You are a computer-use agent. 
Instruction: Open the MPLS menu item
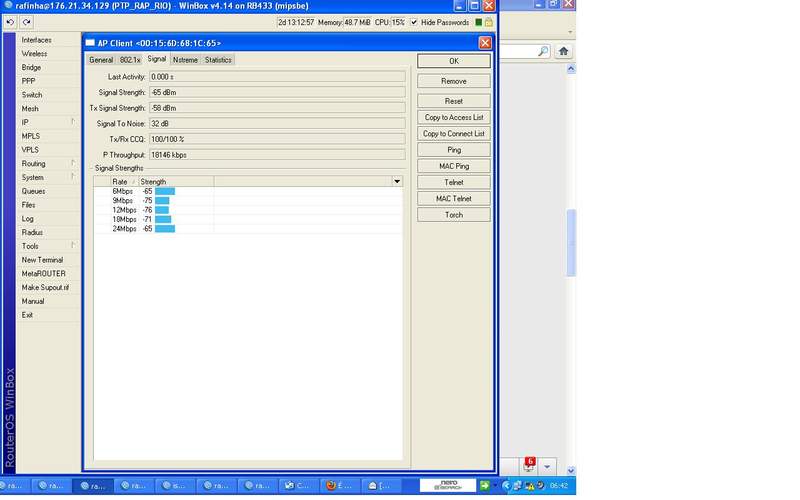pos(31,136)
